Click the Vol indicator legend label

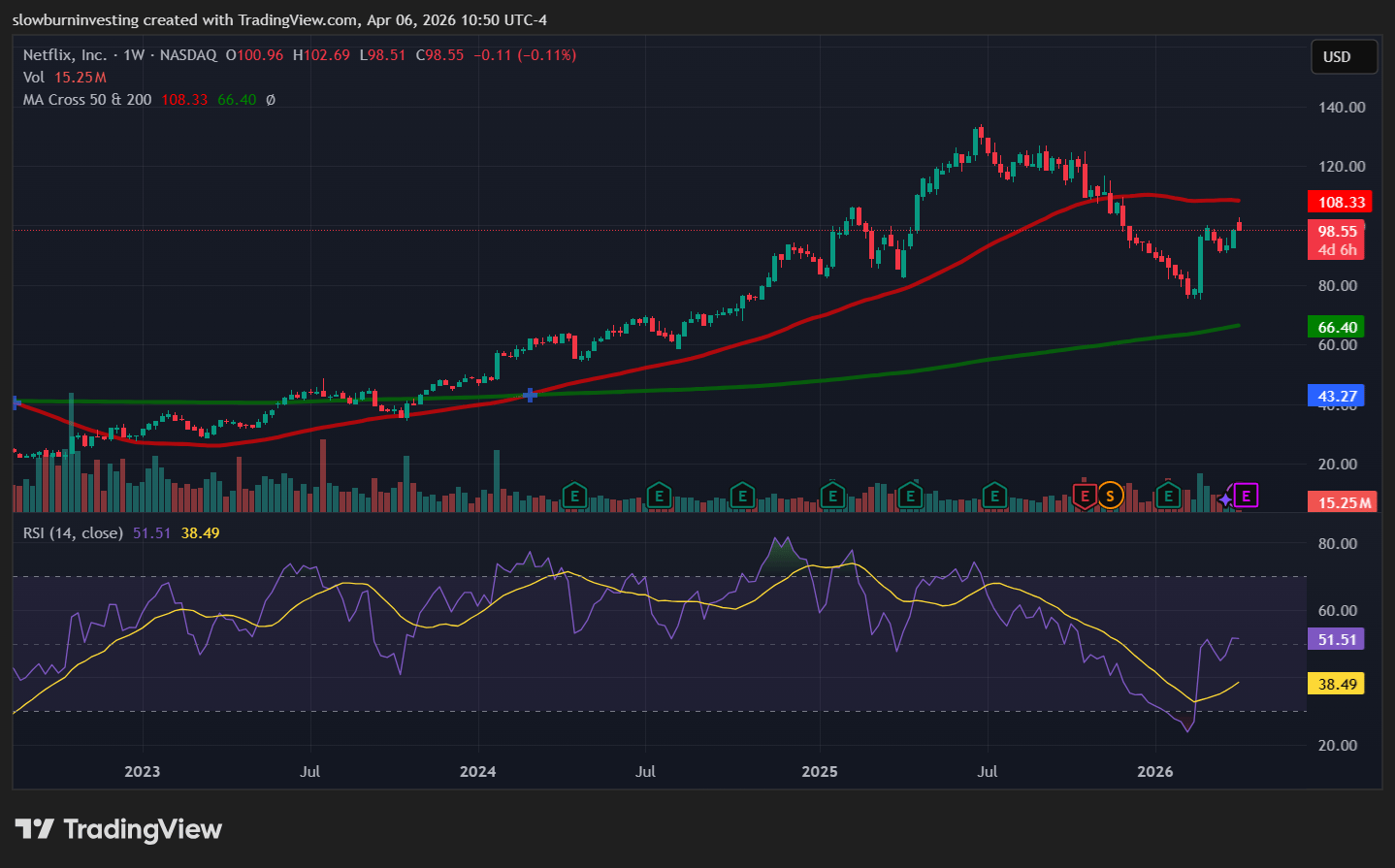click(x=34, y=78)
